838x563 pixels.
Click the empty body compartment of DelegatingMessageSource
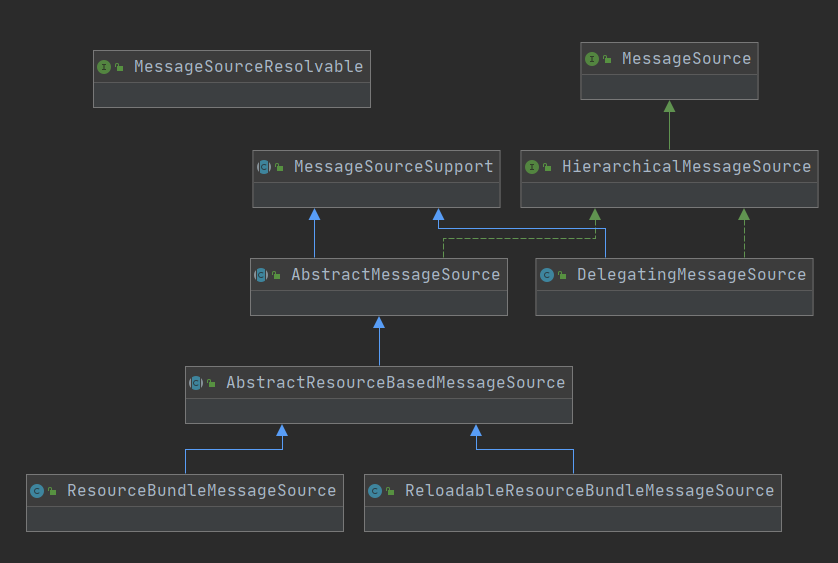[x=674, y=303]
